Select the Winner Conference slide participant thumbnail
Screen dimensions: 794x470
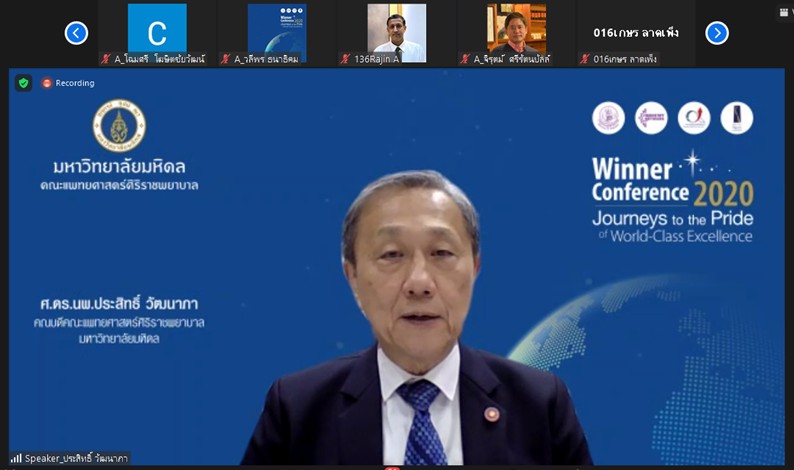pyautogui.click(x=277, y=29)
